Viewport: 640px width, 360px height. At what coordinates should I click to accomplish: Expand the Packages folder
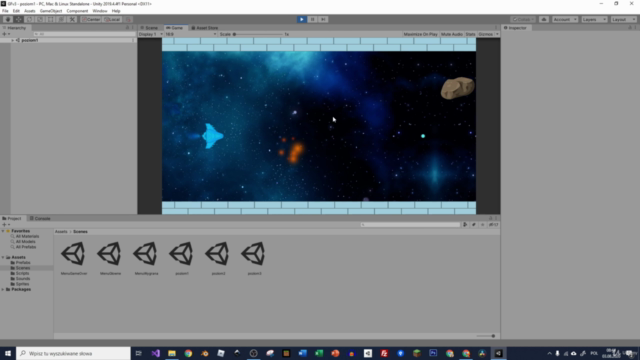[3, 289]
